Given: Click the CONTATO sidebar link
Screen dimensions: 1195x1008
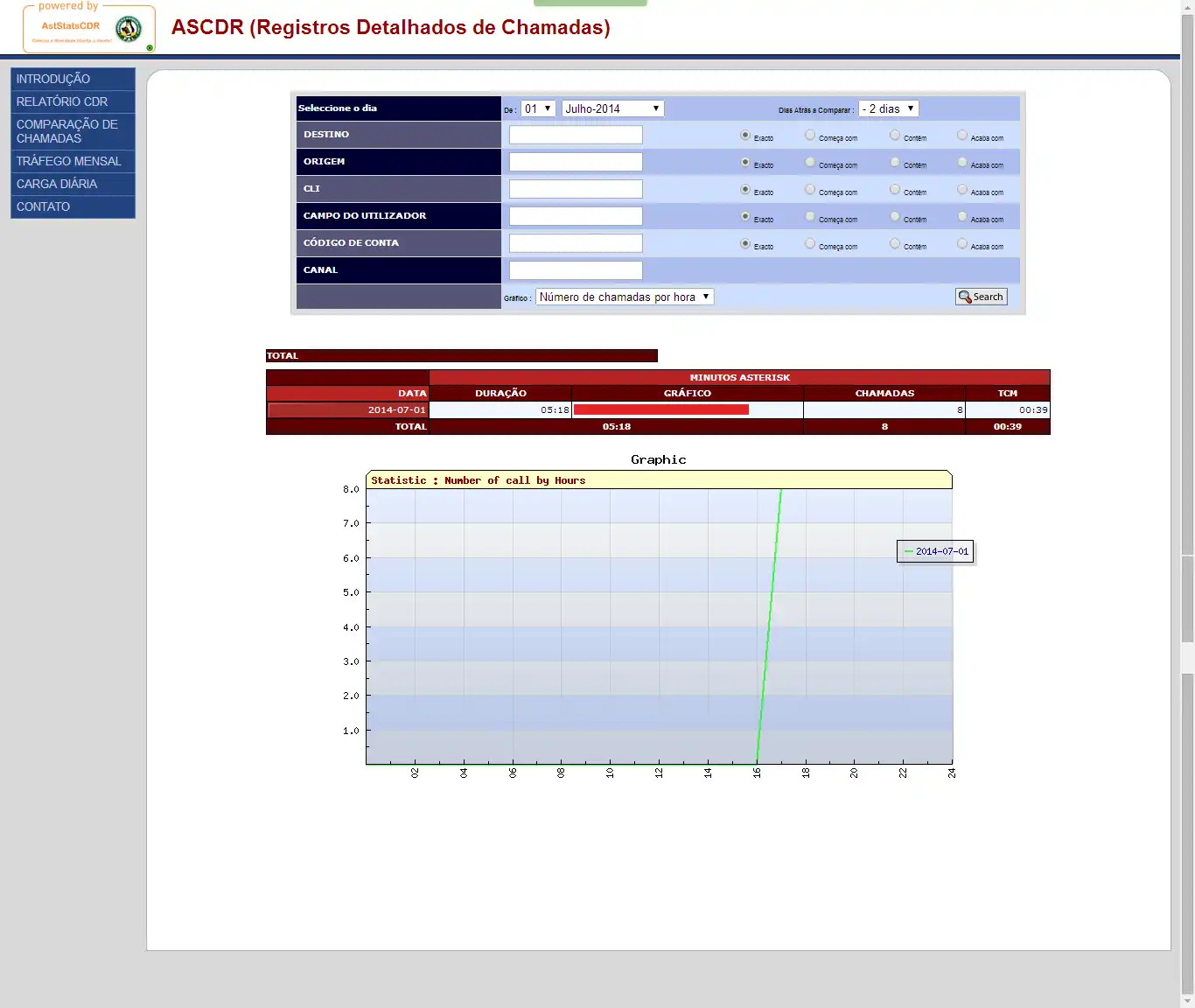Looking at the screenshot, I should coord(73,206).
